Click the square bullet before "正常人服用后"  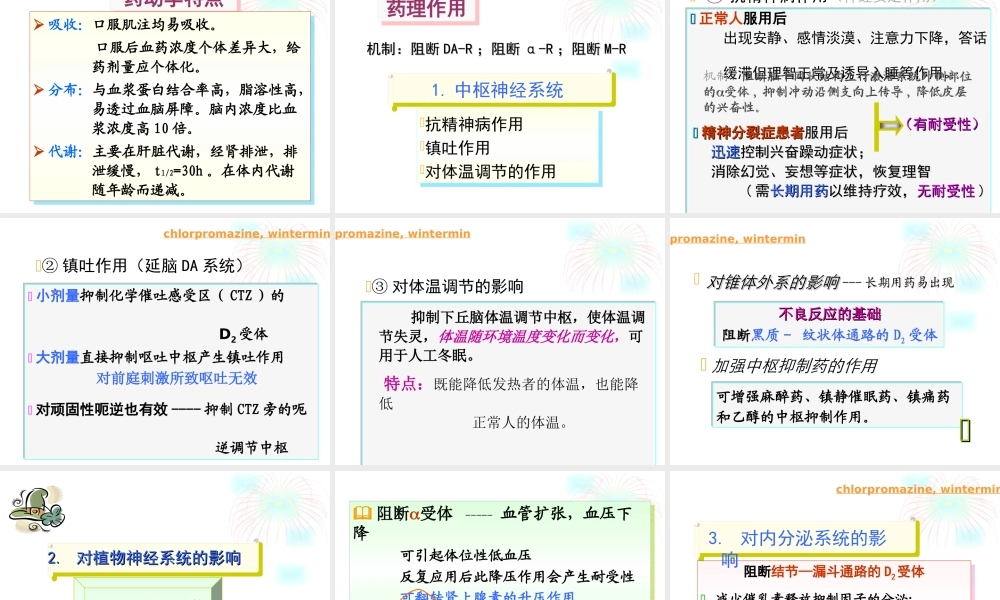click(693, 19)
